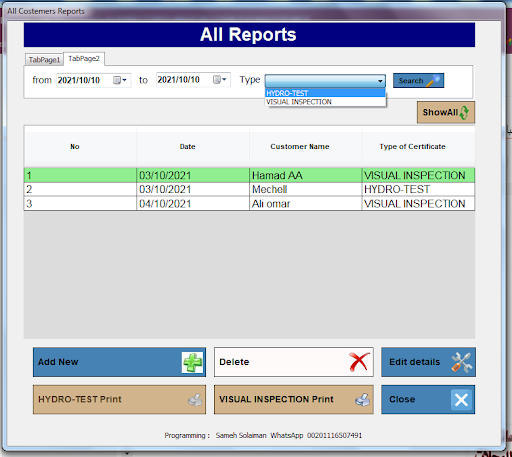Click the magnifier icon on Search

point(433,80)
